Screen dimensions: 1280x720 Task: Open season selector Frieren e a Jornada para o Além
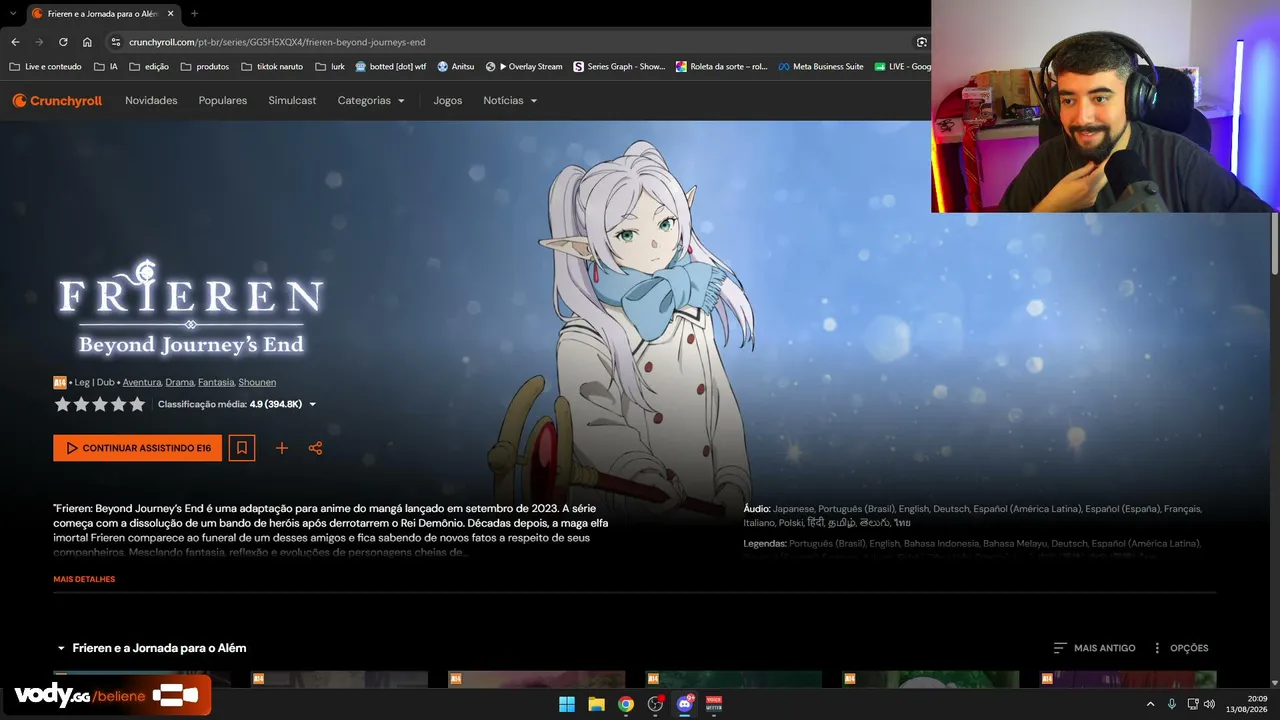tap(151, 648)
